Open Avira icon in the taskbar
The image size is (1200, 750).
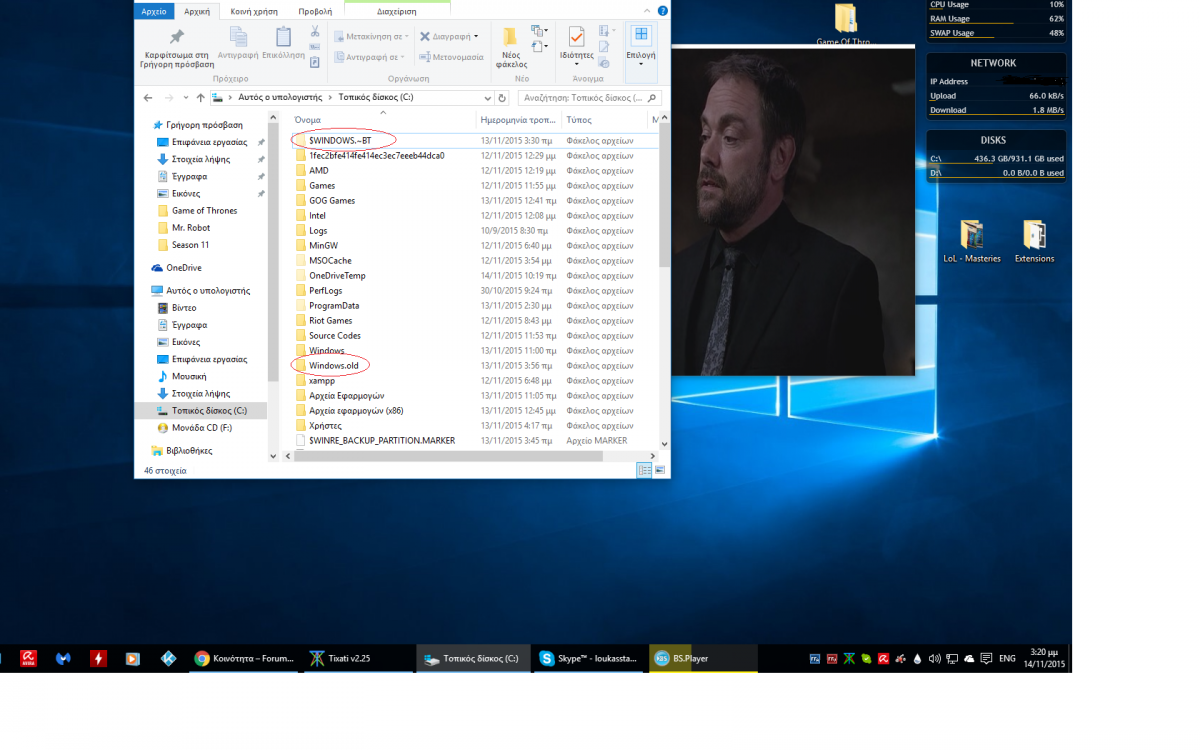click(x=28, y=658)
